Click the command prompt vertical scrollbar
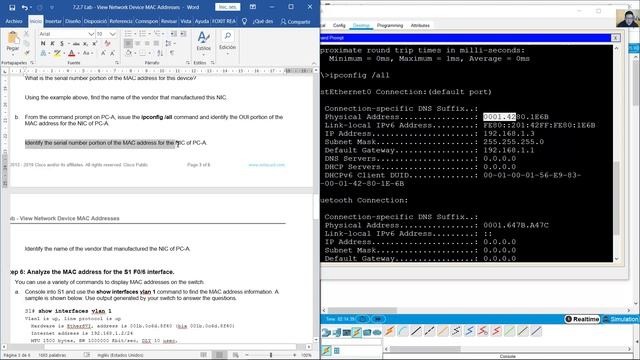This screenshot has width=640, height=360. pos(616,198)
